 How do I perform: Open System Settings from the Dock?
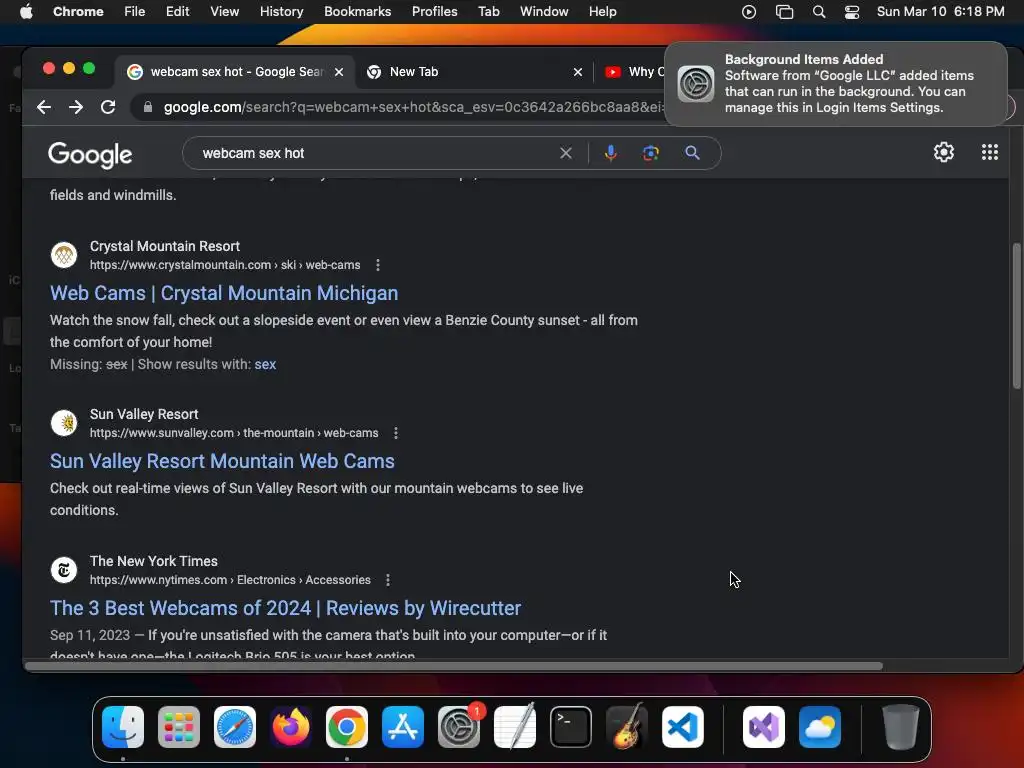click(458, 727)
